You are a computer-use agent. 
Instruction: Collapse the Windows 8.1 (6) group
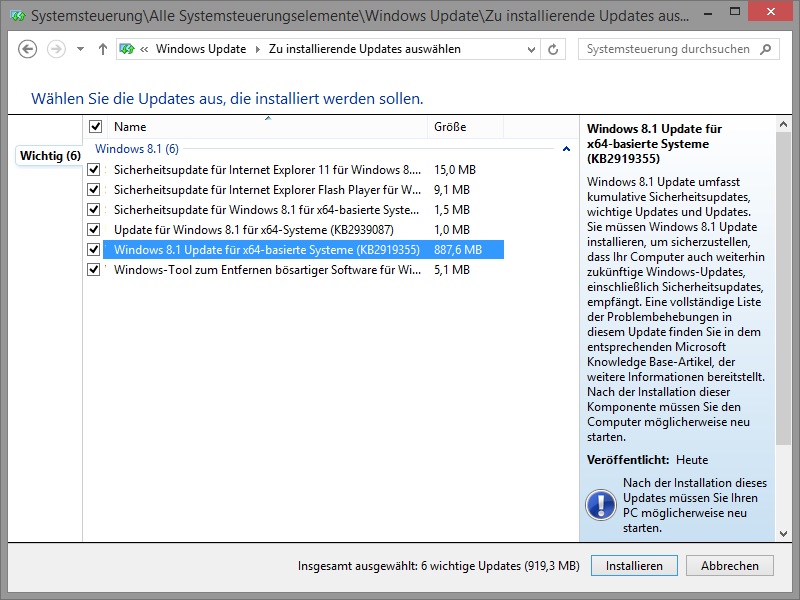[566, 149]
